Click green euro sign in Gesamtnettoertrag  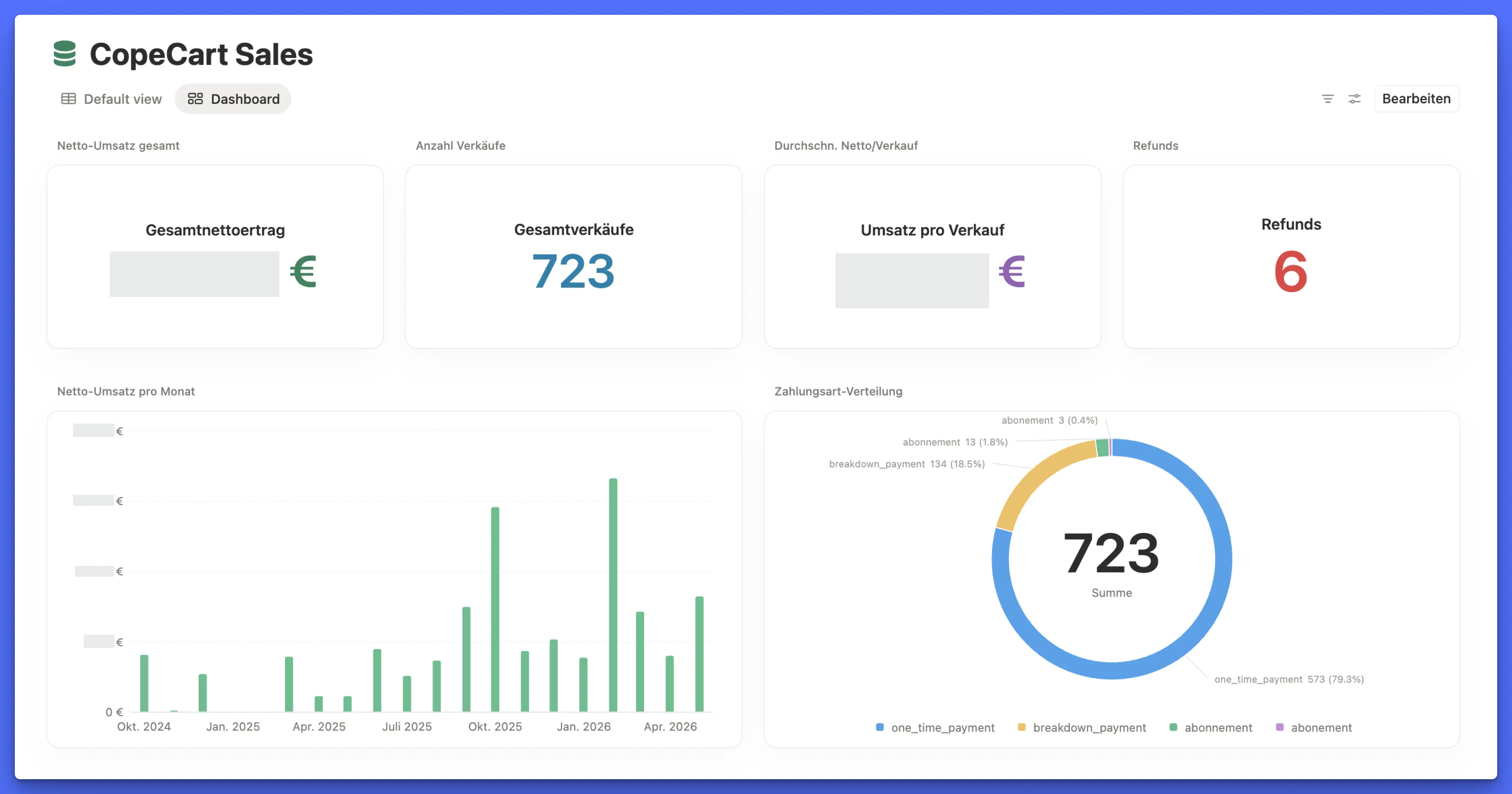click(x=304, y=271)
